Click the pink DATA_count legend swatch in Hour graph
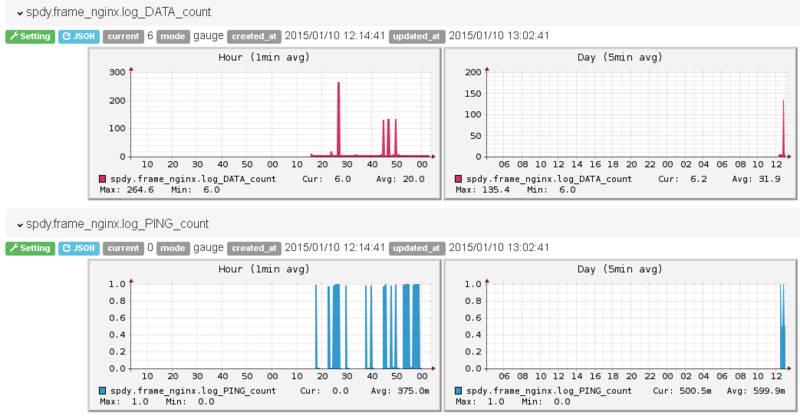 [102, 179]
